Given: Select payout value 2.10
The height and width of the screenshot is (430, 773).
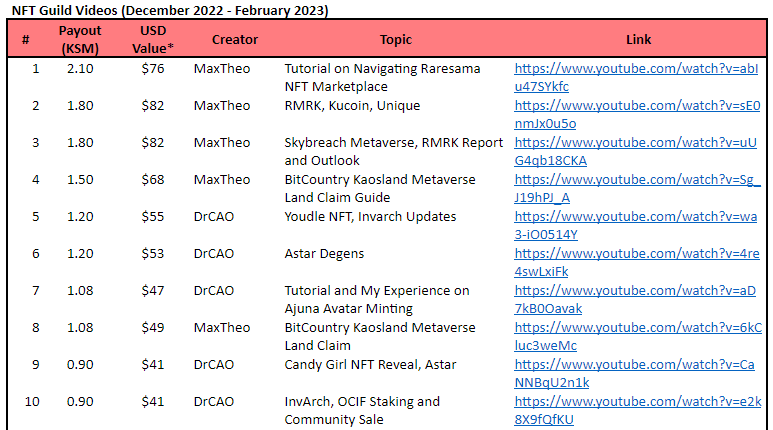Looking at the screenshot, I should click(80, 69).
